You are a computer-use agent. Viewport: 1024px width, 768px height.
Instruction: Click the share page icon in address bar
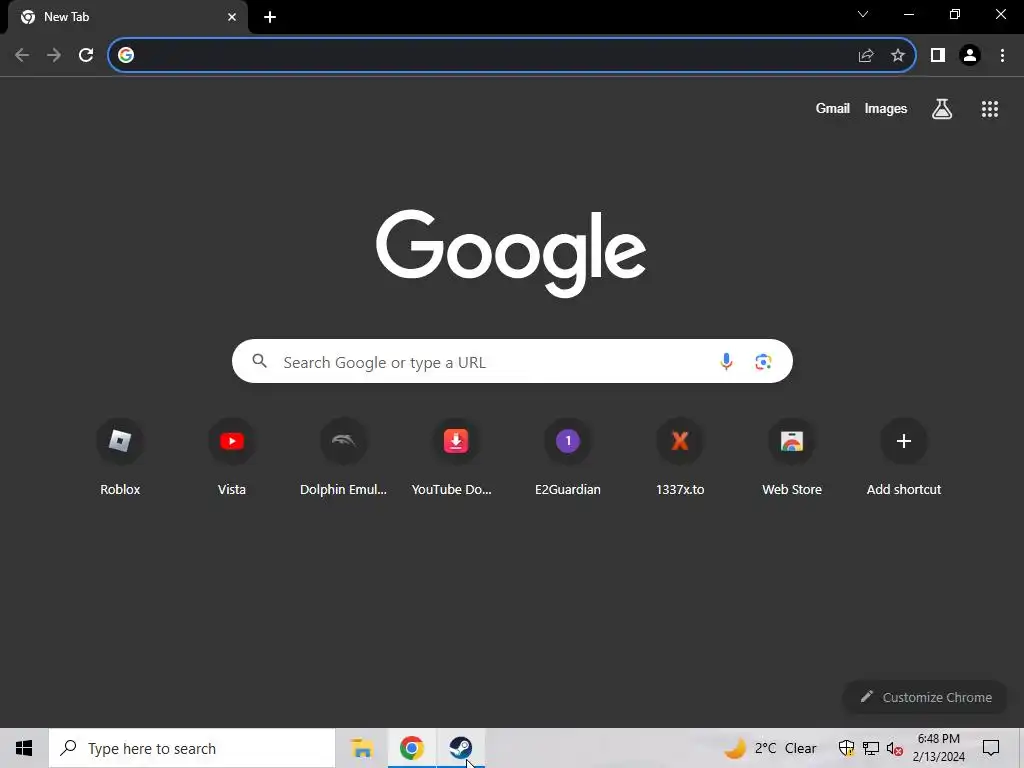click(x=866, y=55)
